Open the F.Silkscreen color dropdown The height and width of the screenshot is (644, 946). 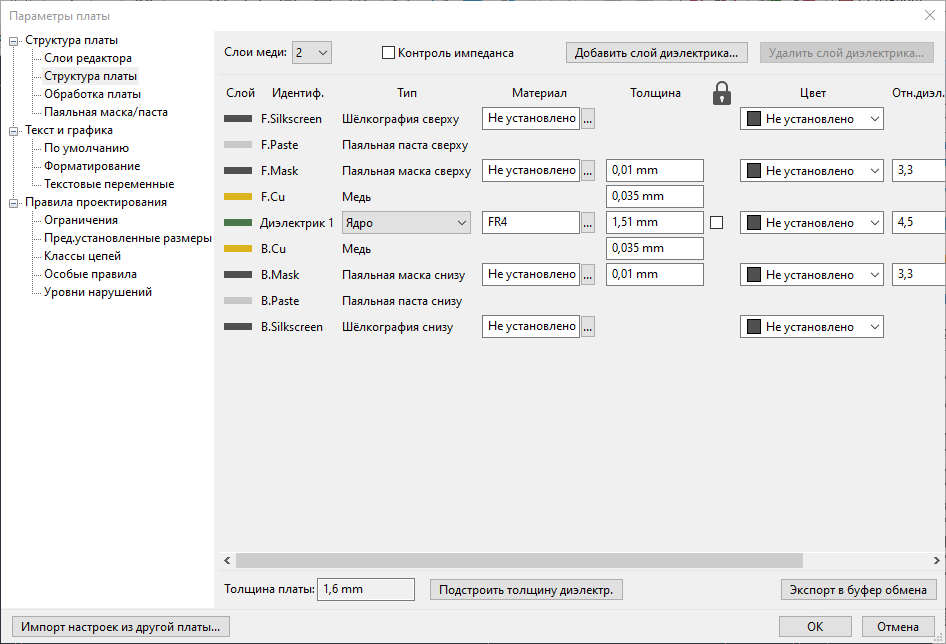click(812, 119)
